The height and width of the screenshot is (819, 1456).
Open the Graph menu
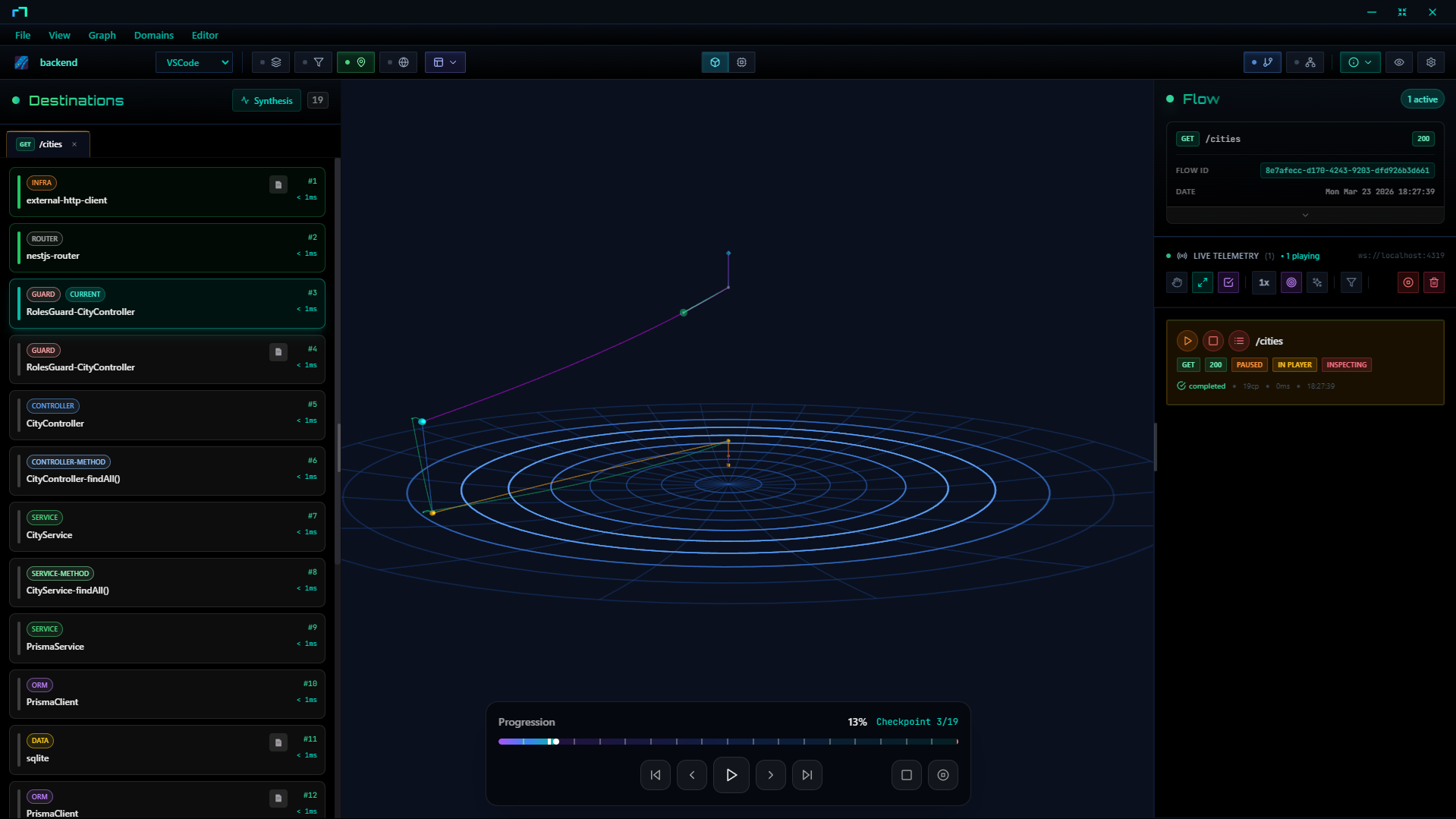tap(102, 35)
